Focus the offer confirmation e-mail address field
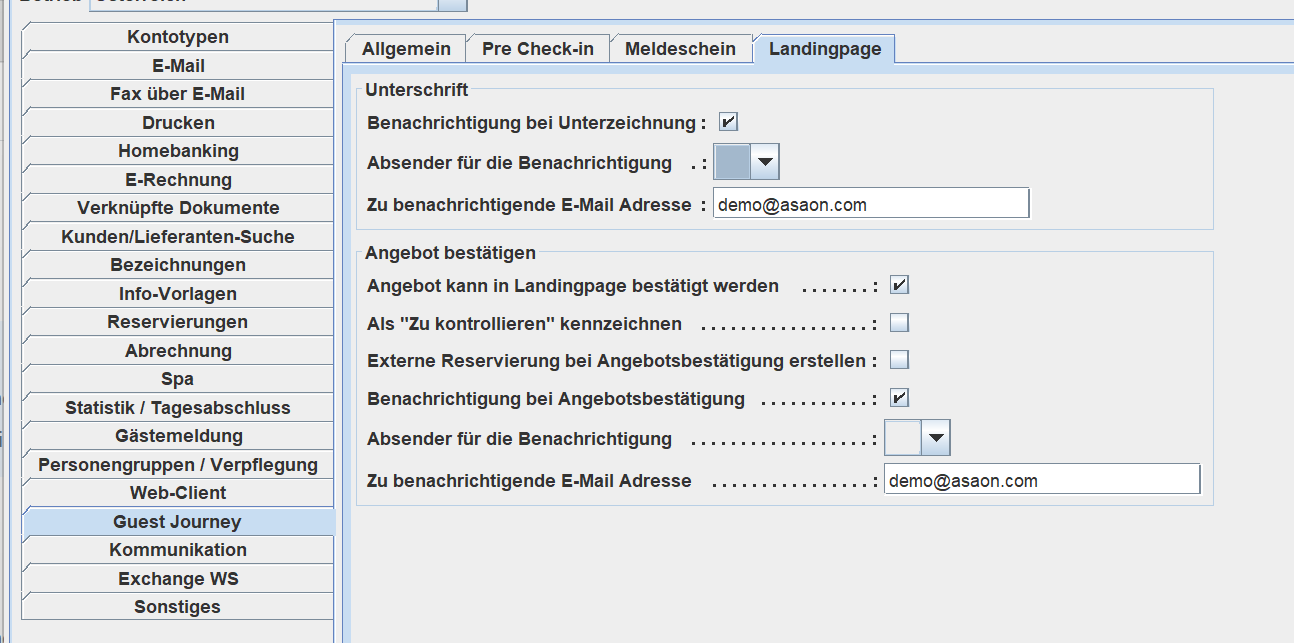This screenshot has width=1294, height=643. pos(1041,480)
